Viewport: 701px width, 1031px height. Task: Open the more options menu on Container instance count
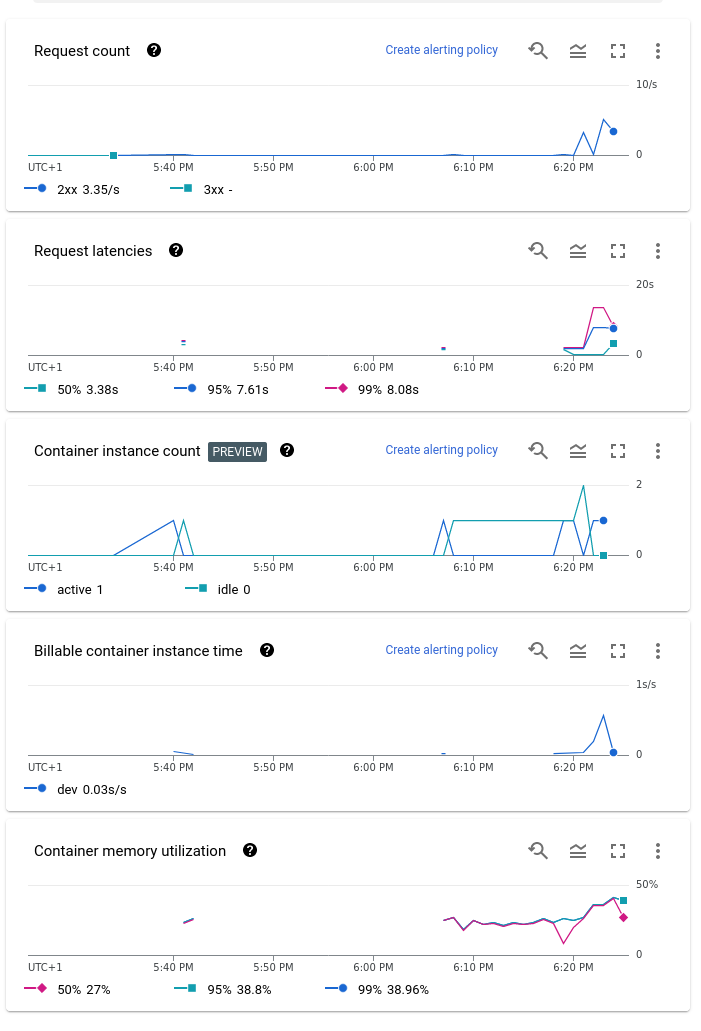pyautogui.click(x=657, y=451)
